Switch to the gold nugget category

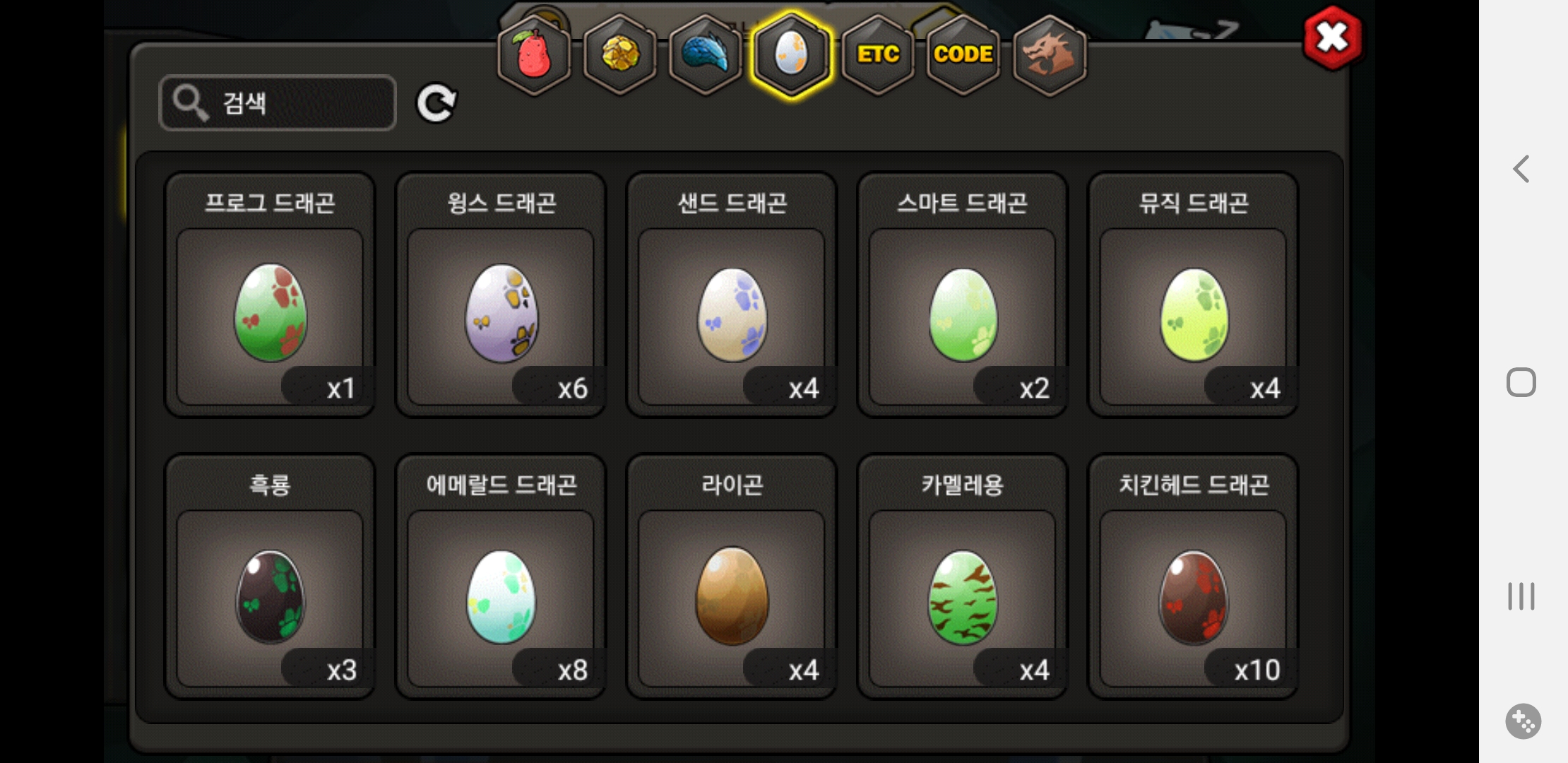tap(620, 55)
